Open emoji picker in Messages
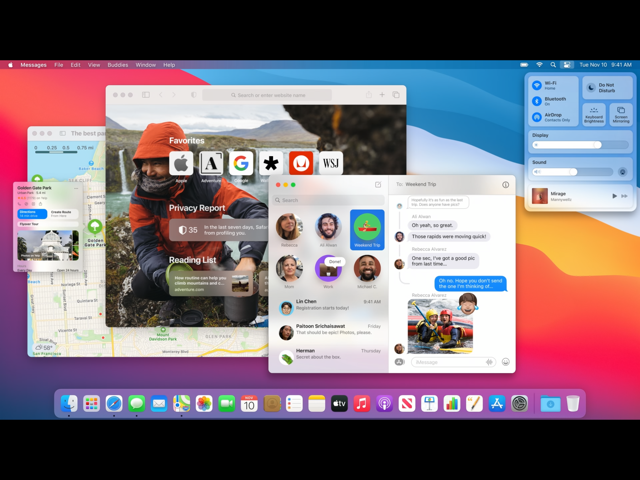Viewport: 640px width, 480px height. coord(505,362)
